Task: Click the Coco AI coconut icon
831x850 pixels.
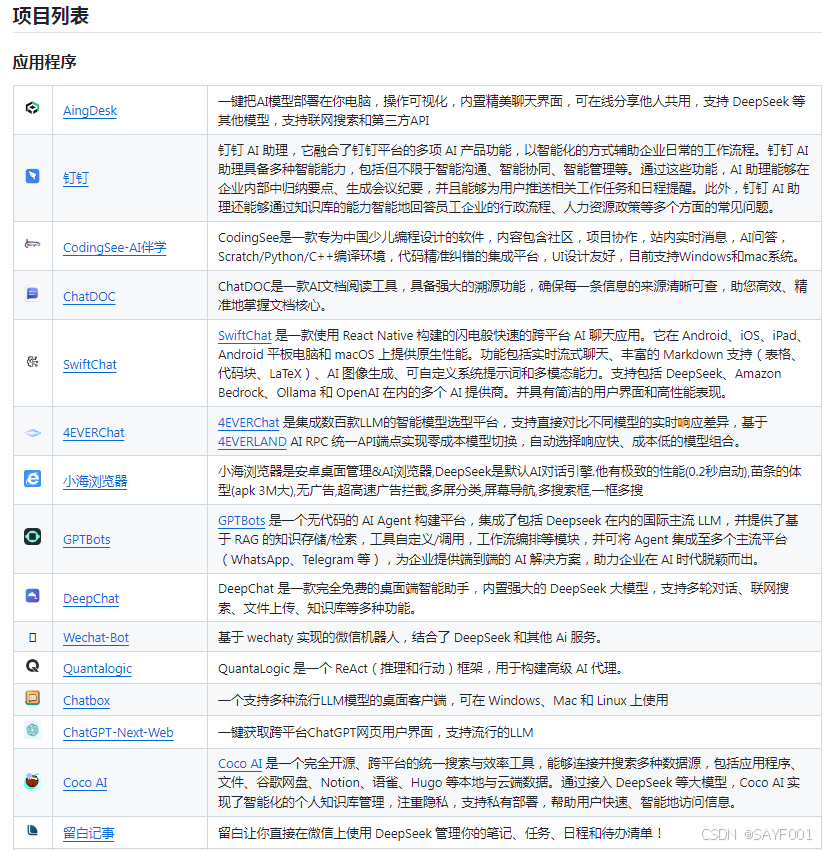Action: point(33,780)
